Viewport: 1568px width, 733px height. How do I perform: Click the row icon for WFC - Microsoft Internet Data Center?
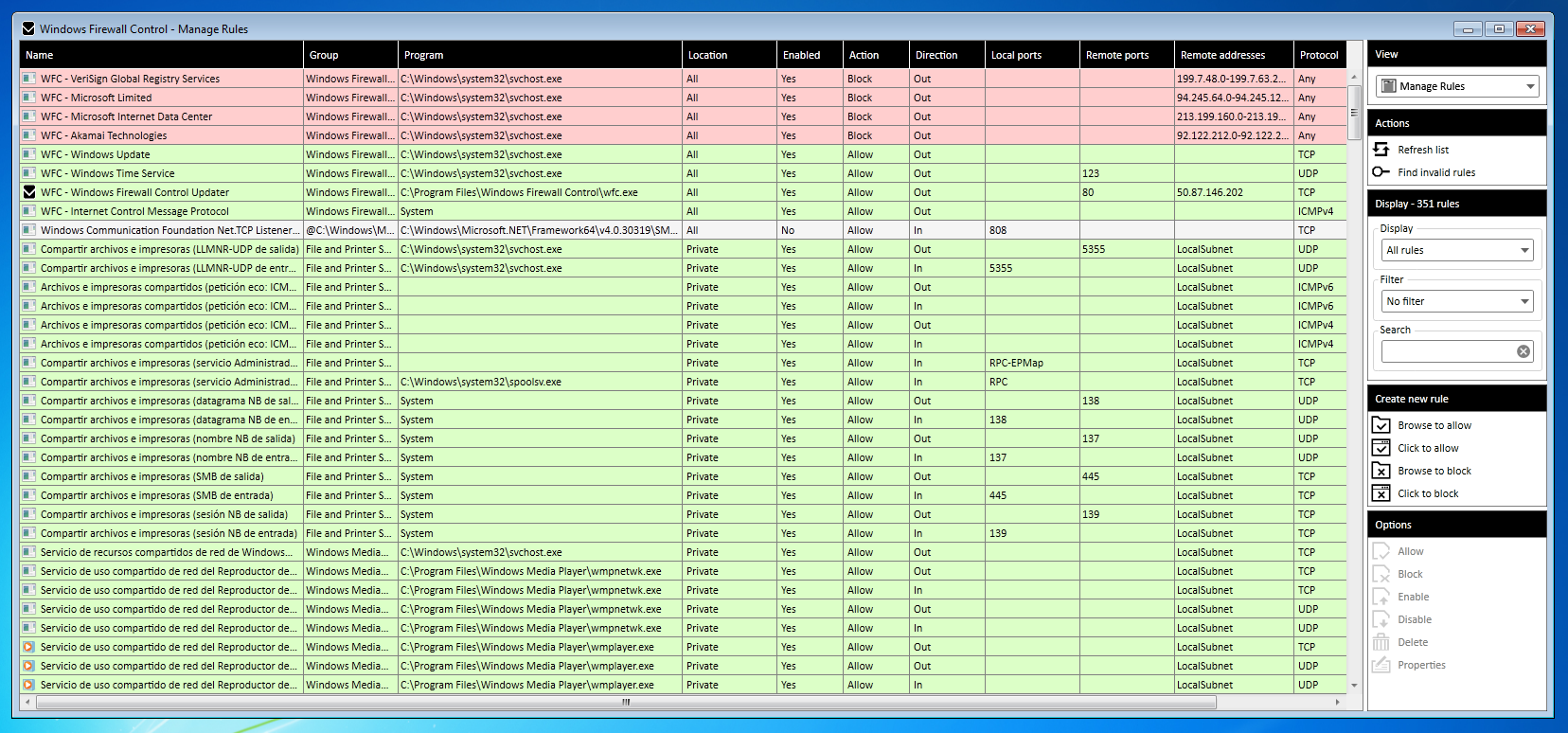[x=29, y=116]
